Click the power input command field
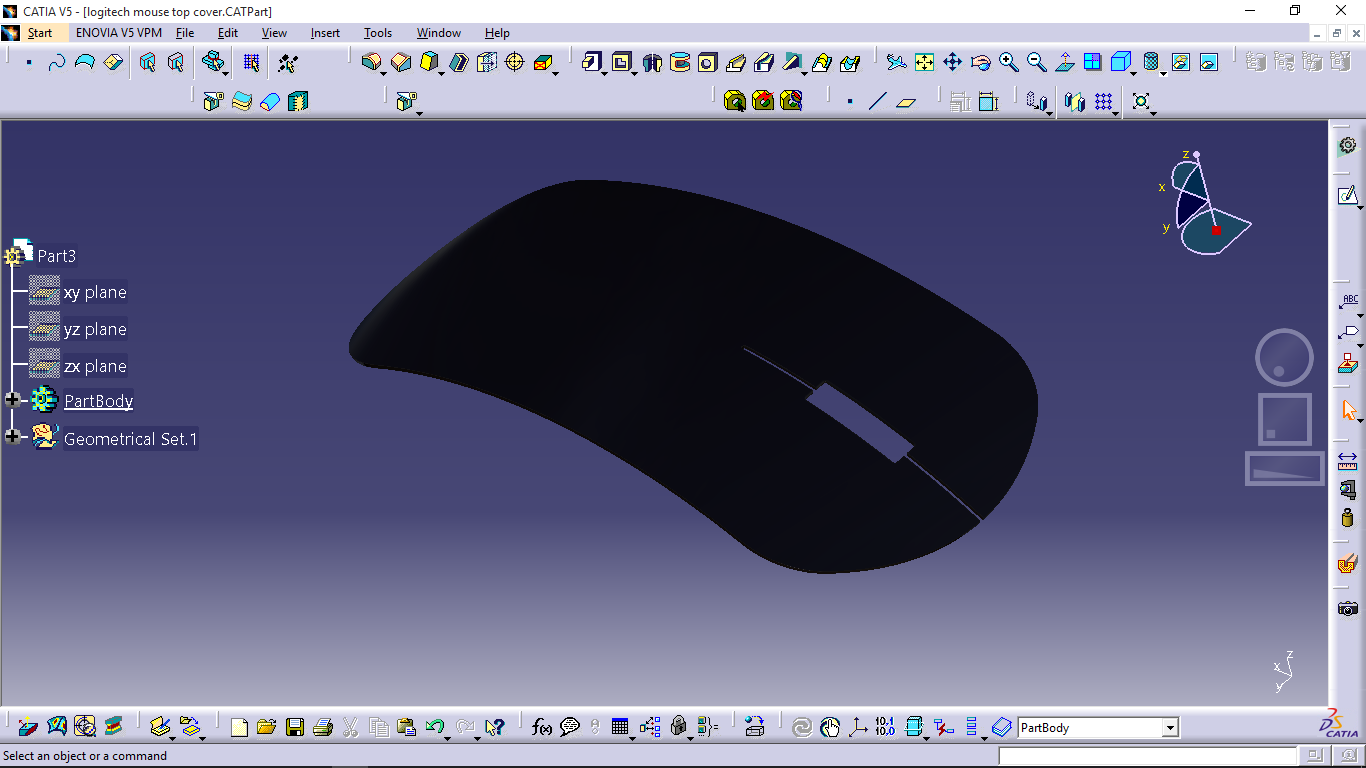The image size is (1366, 768). (x=1148, y=756)
